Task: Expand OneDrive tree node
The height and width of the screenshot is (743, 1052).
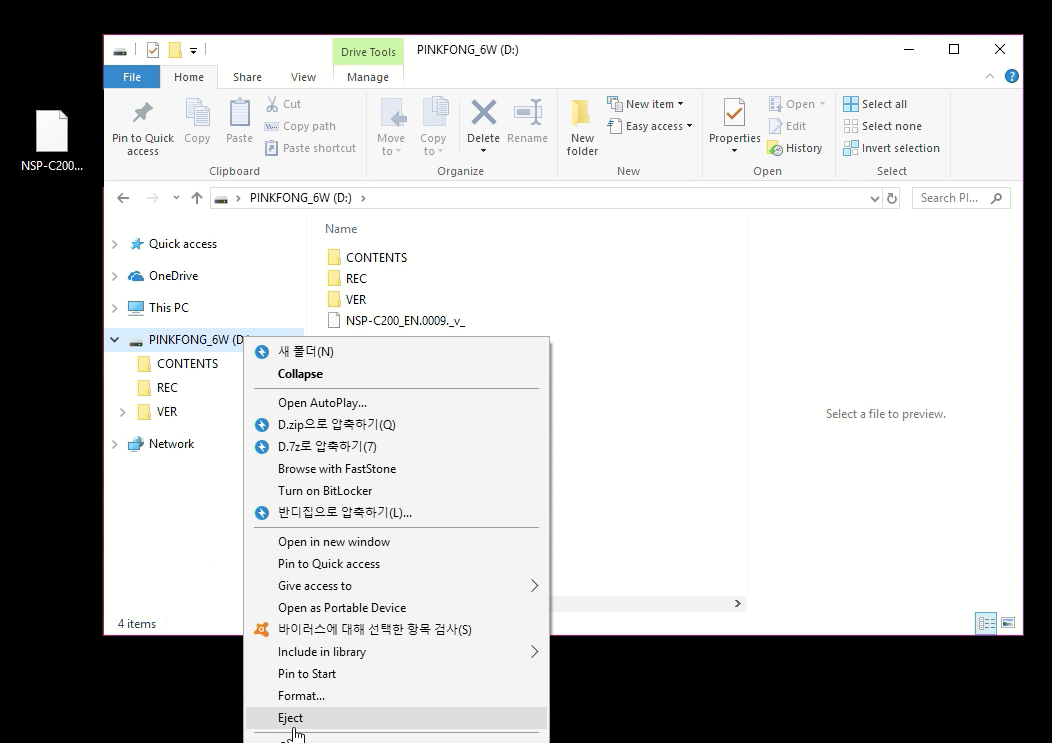Action: [x=115, y=276]
